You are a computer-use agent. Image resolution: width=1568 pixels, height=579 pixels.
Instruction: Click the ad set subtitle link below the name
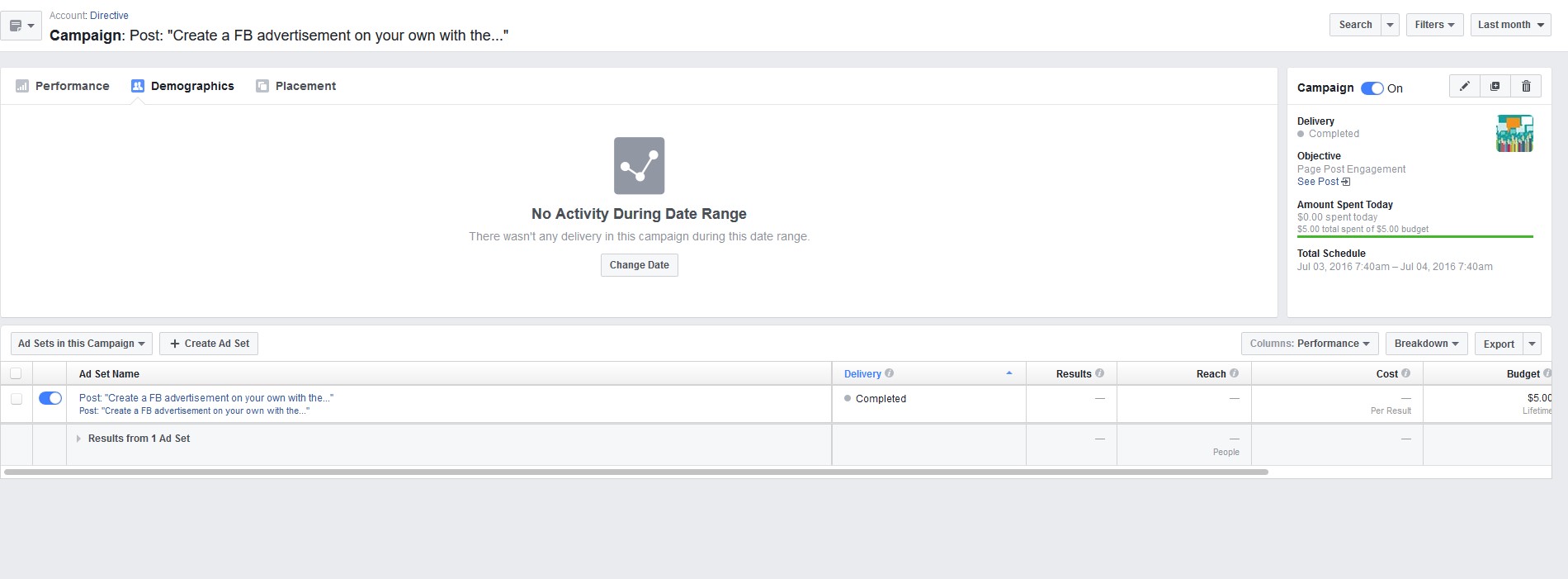[194, 411]
